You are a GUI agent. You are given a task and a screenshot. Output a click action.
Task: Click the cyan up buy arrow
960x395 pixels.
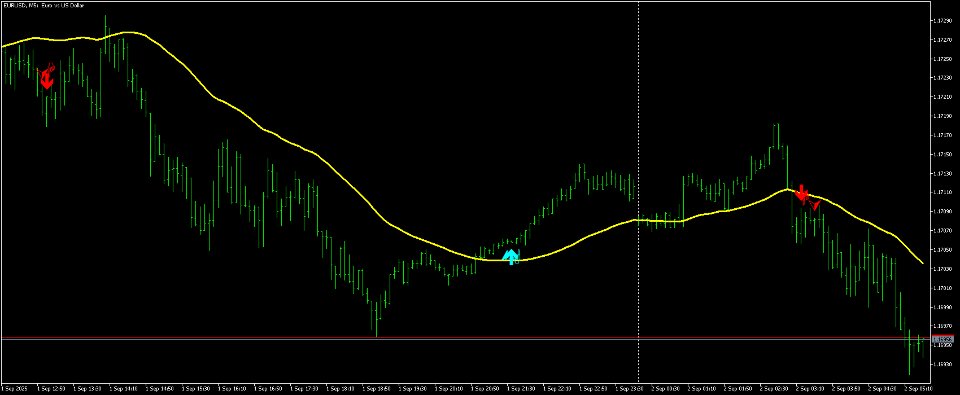pos(510,257)
